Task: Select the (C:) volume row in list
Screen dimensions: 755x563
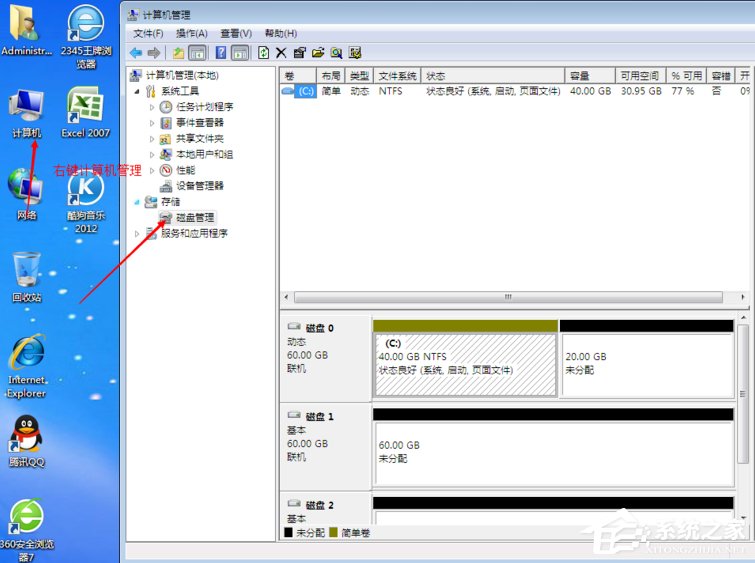Action: pos(515,91)
